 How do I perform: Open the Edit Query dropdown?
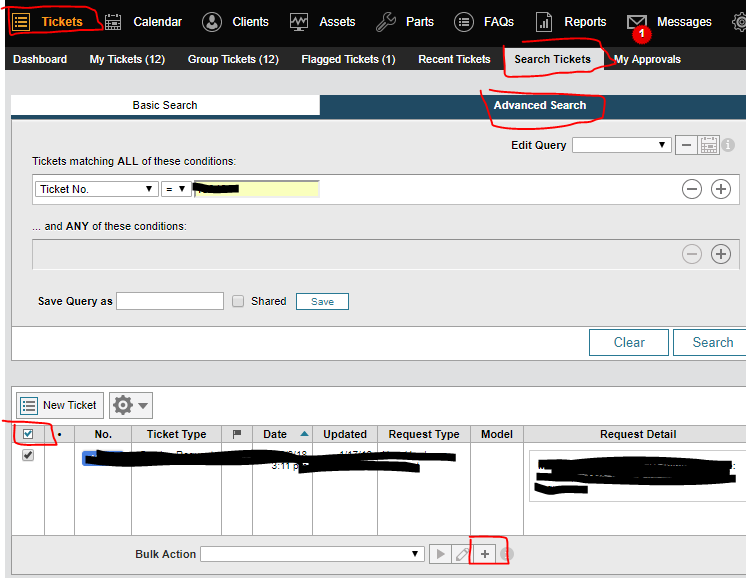pyautogui.click(x=621, y=145)
